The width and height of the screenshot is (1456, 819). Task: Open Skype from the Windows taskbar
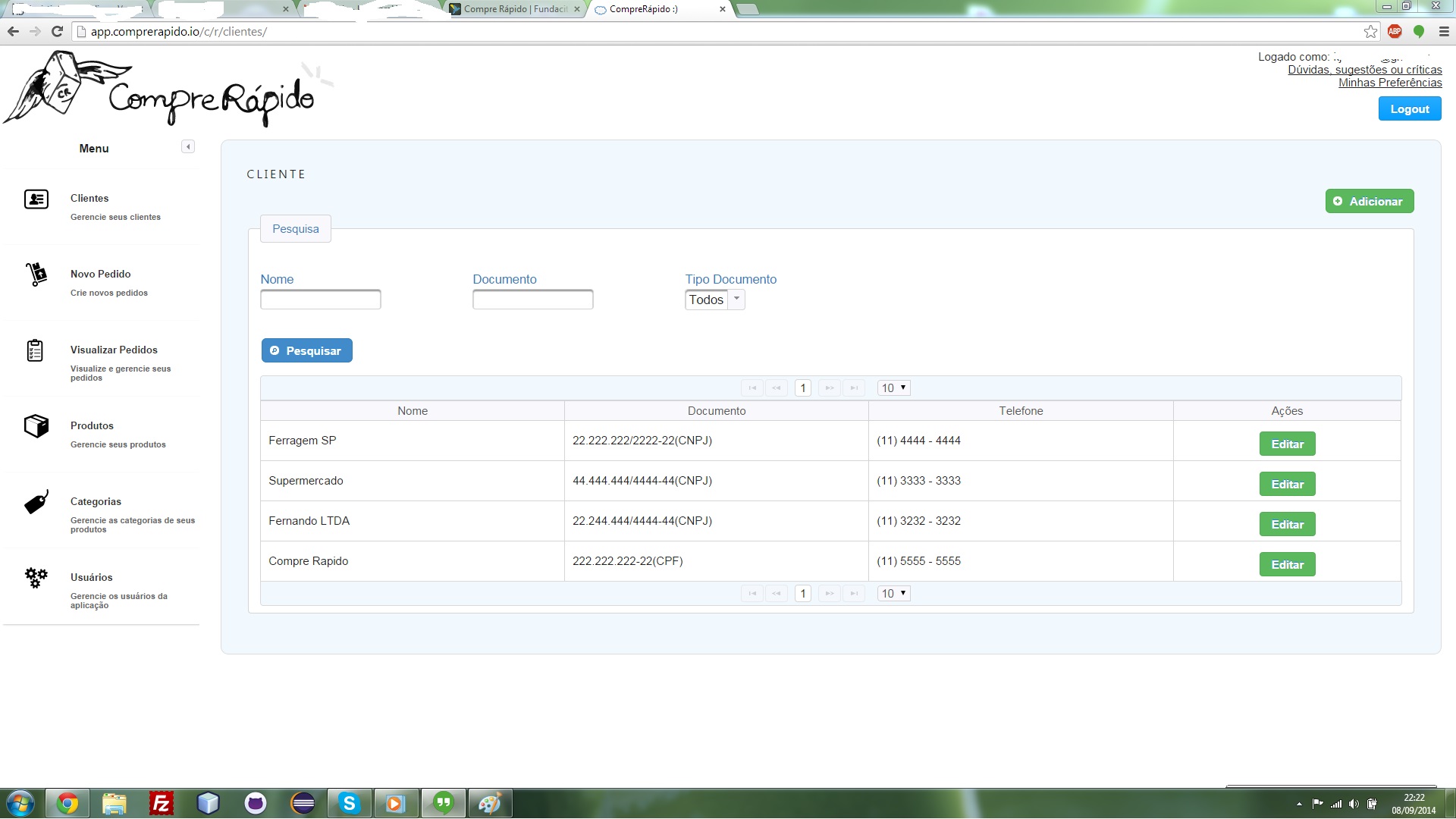click(x=349, y=803)
